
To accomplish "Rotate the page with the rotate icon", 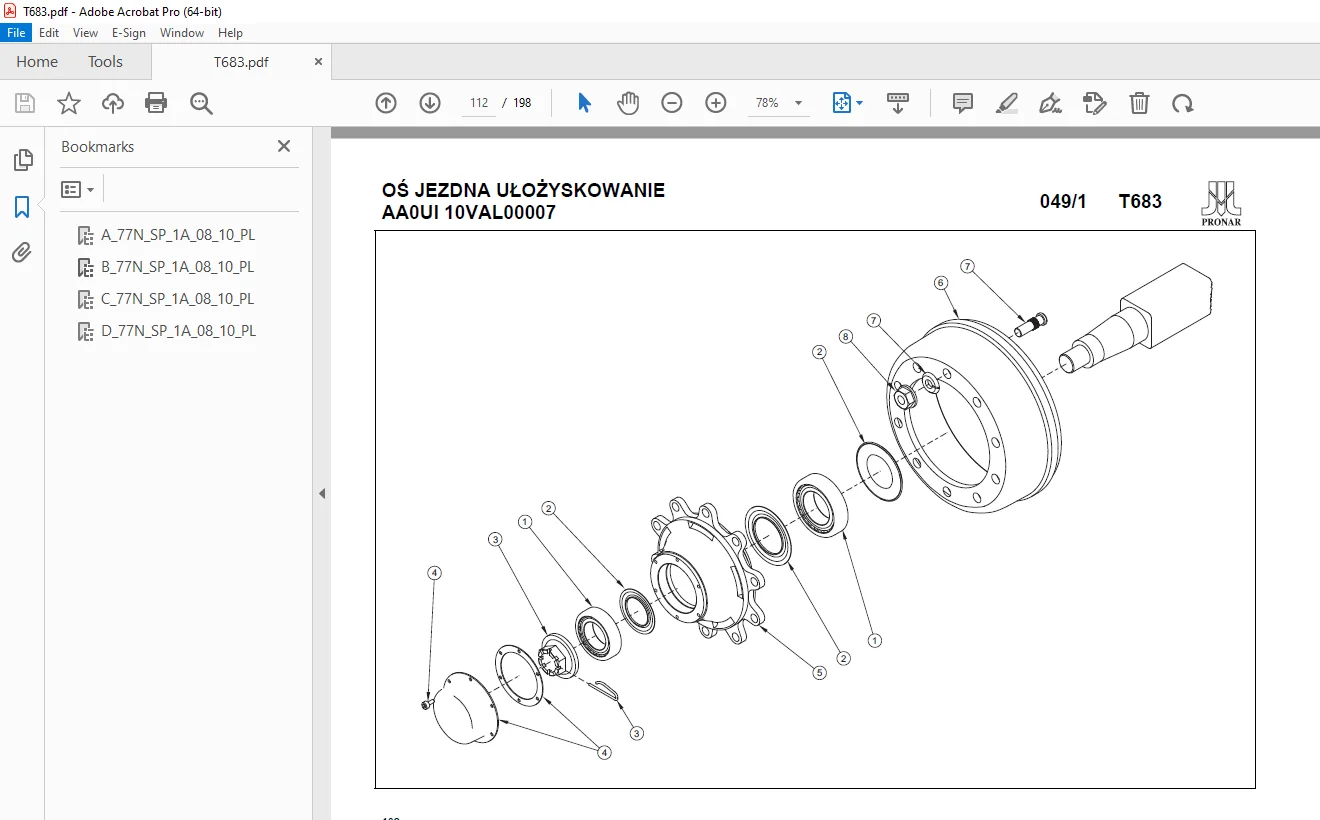I will point(1183,103).
